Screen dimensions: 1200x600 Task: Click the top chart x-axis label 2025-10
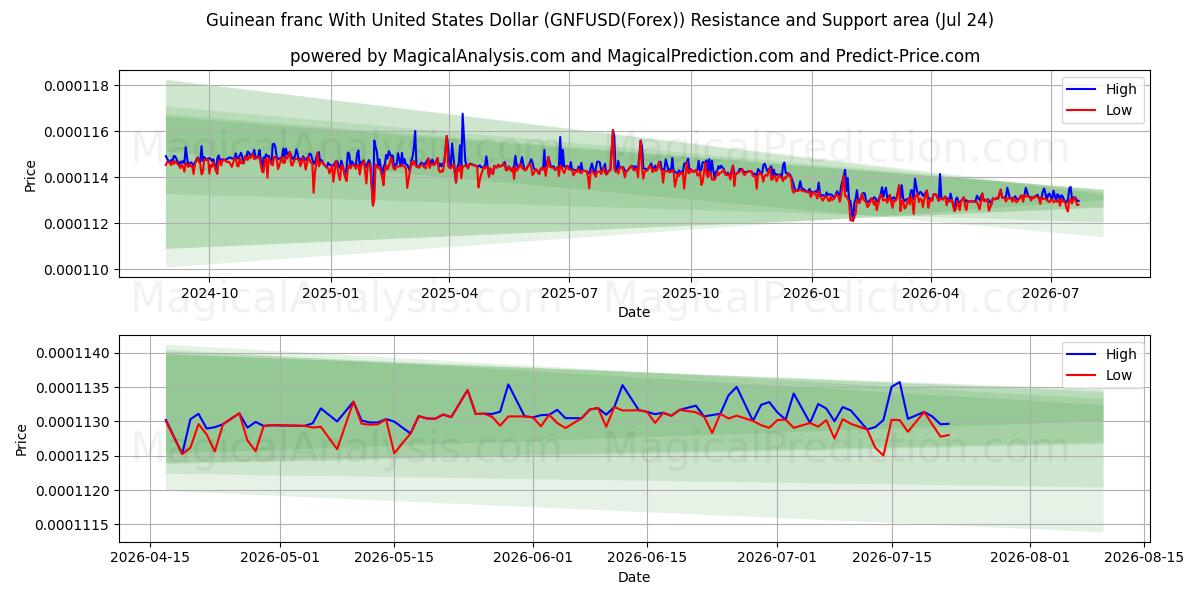pyautogui.click(x=690, y=293)
